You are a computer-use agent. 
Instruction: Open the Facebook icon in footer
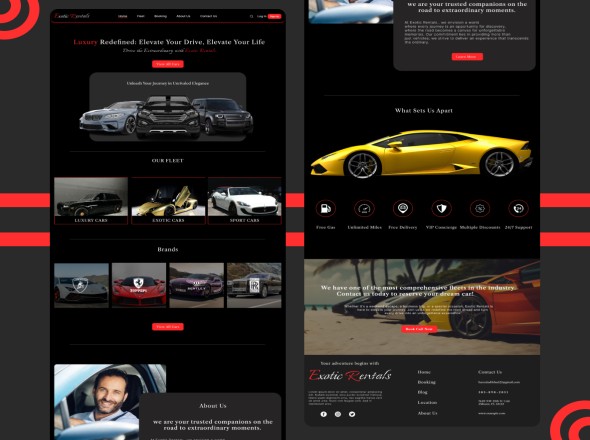click(324, 414)
